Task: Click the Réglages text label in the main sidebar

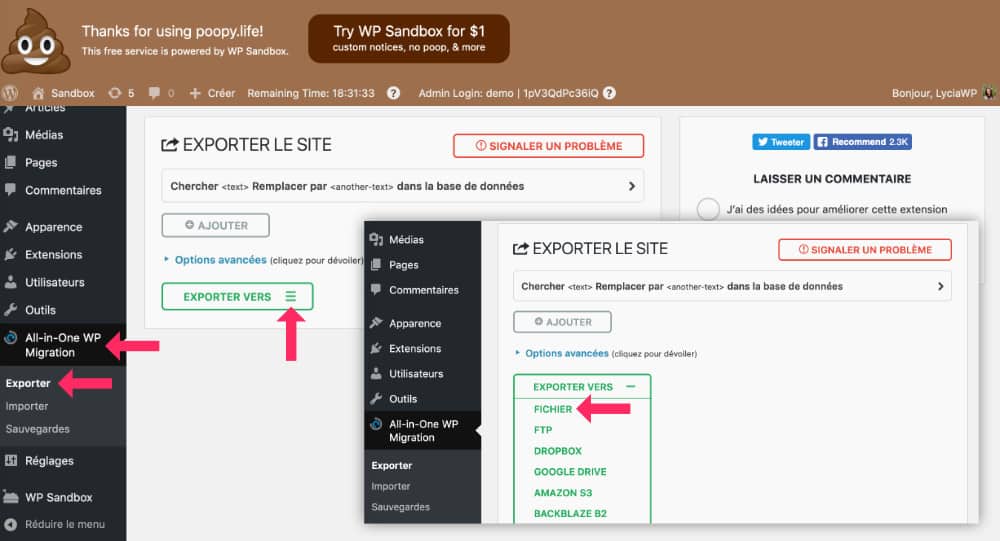Action: 49,461
